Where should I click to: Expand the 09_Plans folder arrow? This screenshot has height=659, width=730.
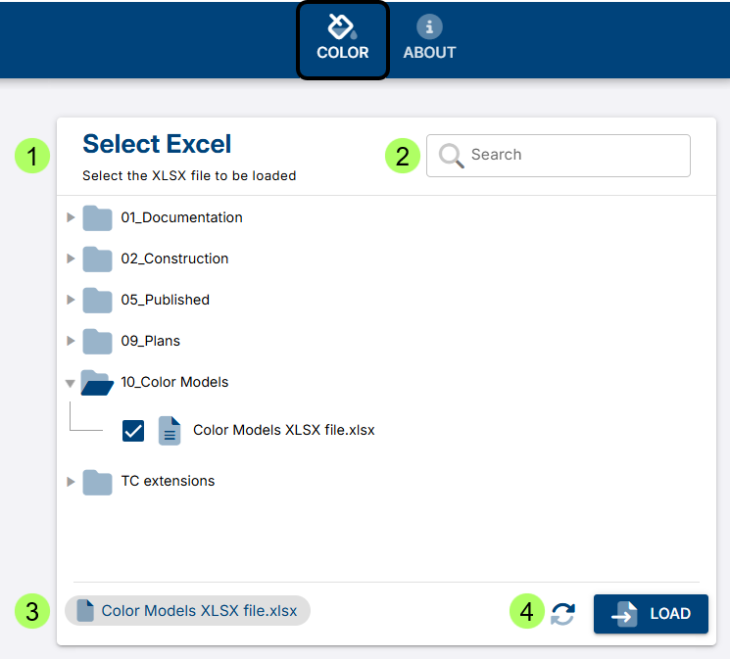point(70,341)
